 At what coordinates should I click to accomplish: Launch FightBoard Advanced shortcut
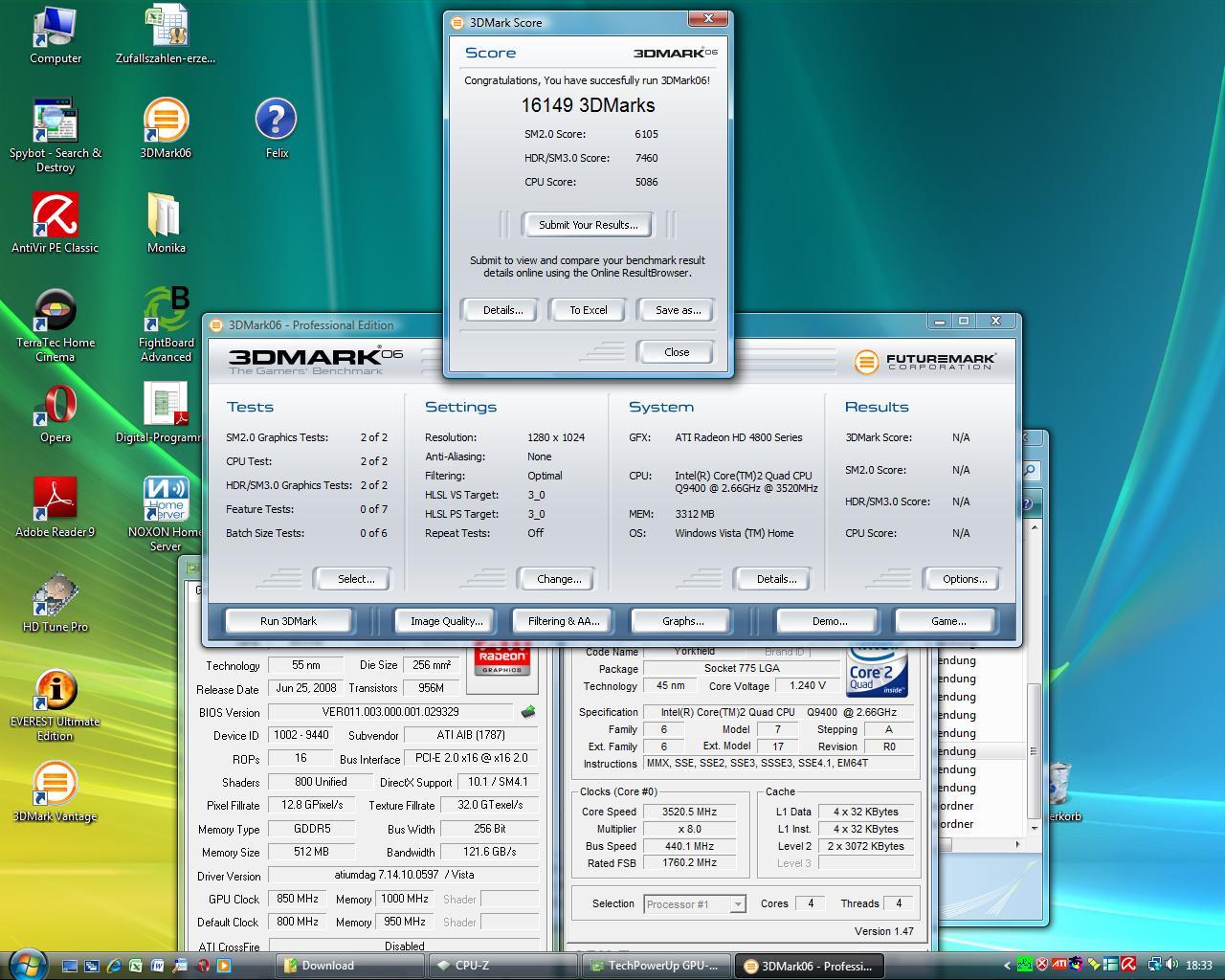point(166,324)
